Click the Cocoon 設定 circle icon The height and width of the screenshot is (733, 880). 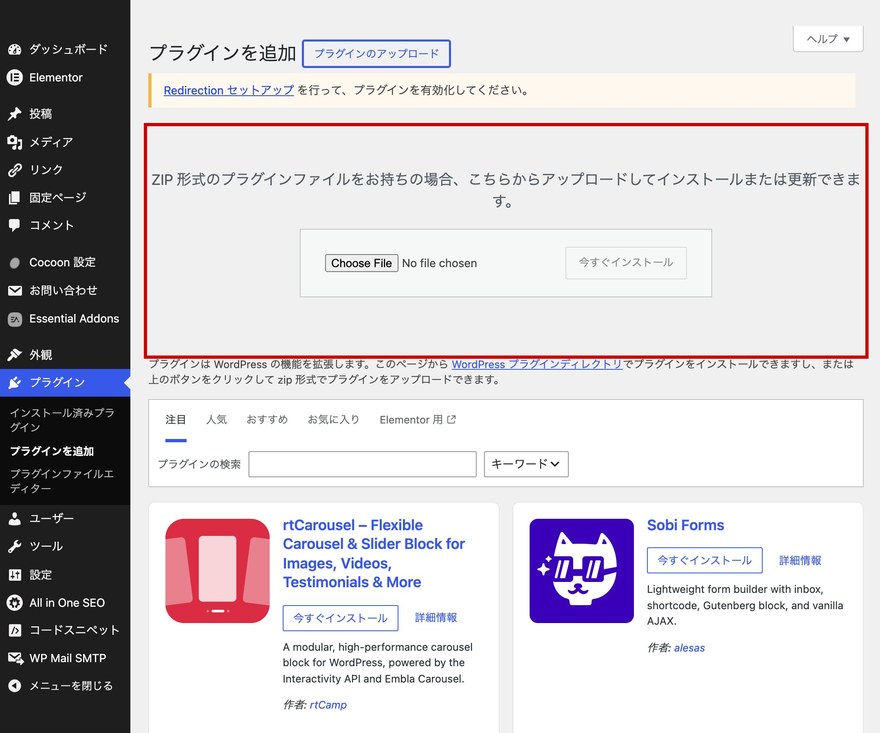[15, 263]
